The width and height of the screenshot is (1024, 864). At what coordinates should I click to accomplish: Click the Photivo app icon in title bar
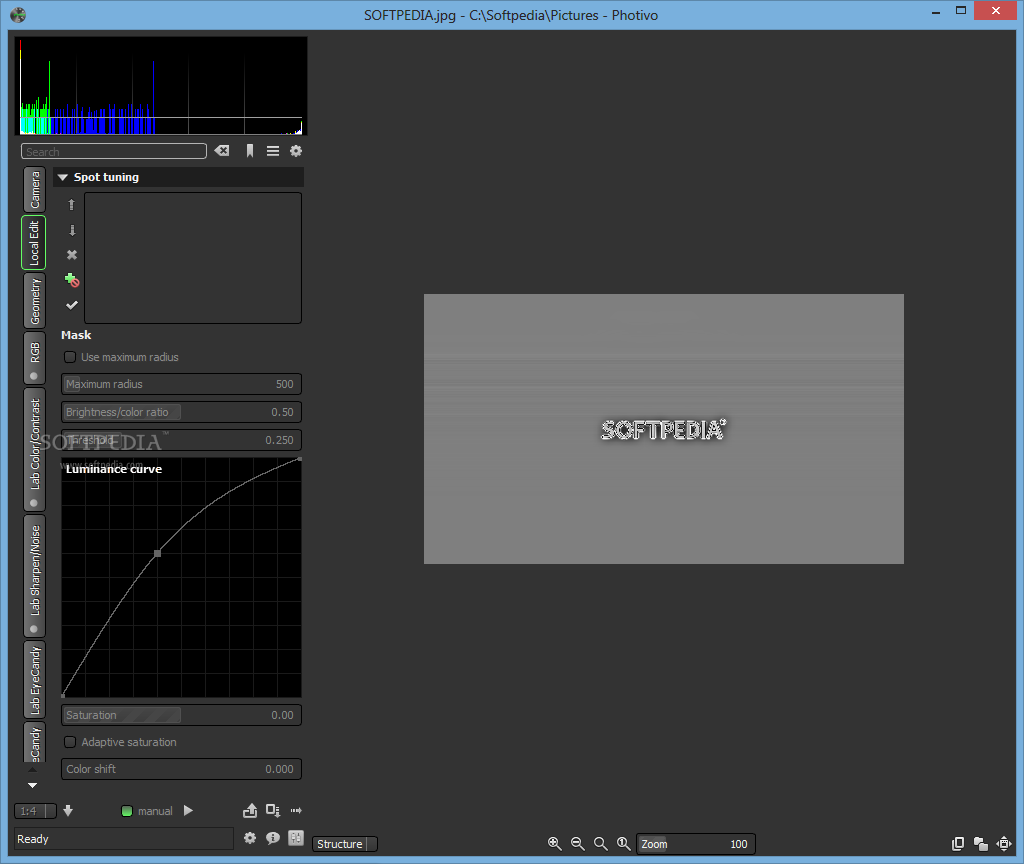(x=18, y=14)
